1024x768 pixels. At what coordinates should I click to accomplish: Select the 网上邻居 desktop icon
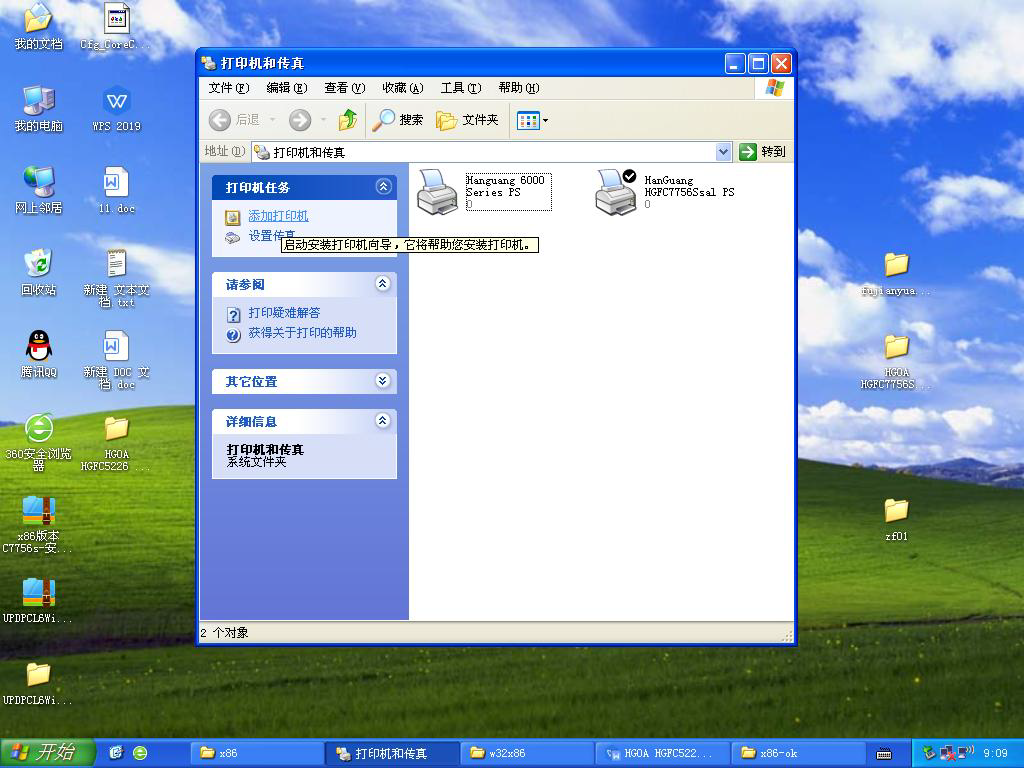pos(38,191)
